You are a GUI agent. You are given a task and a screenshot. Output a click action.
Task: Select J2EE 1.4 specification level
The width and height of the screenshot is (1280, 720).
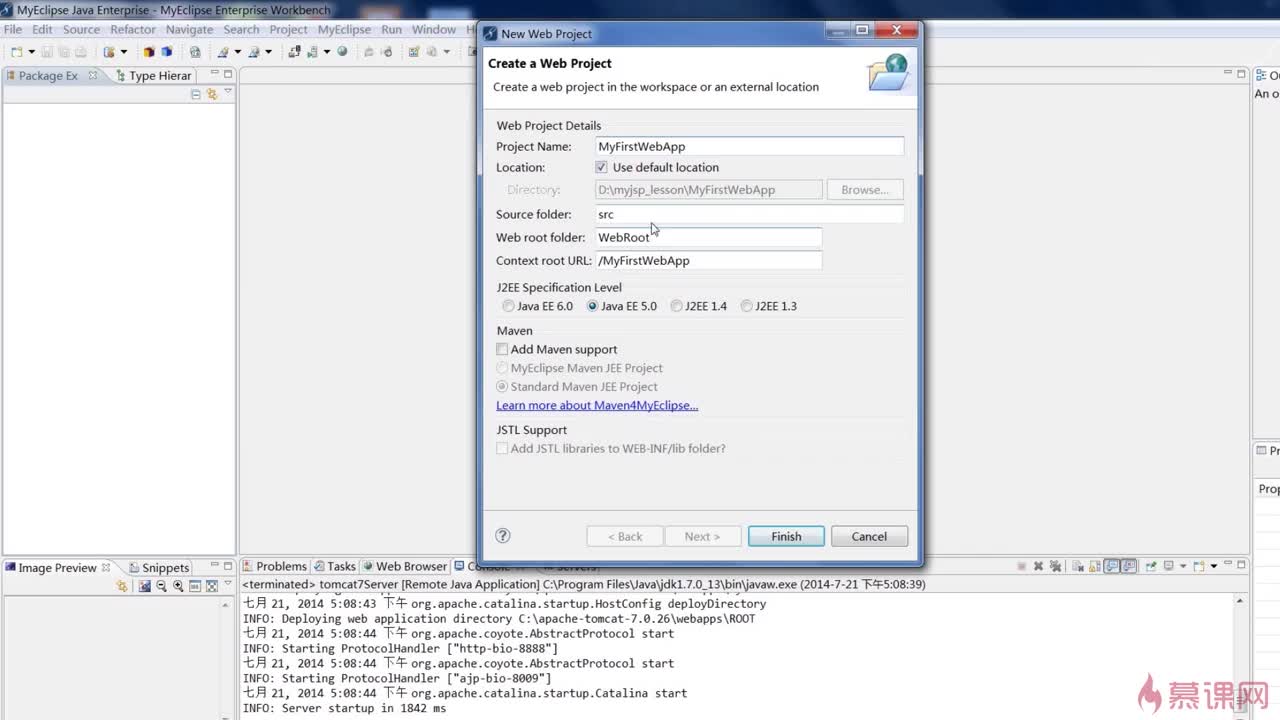(x=677, y=306)
